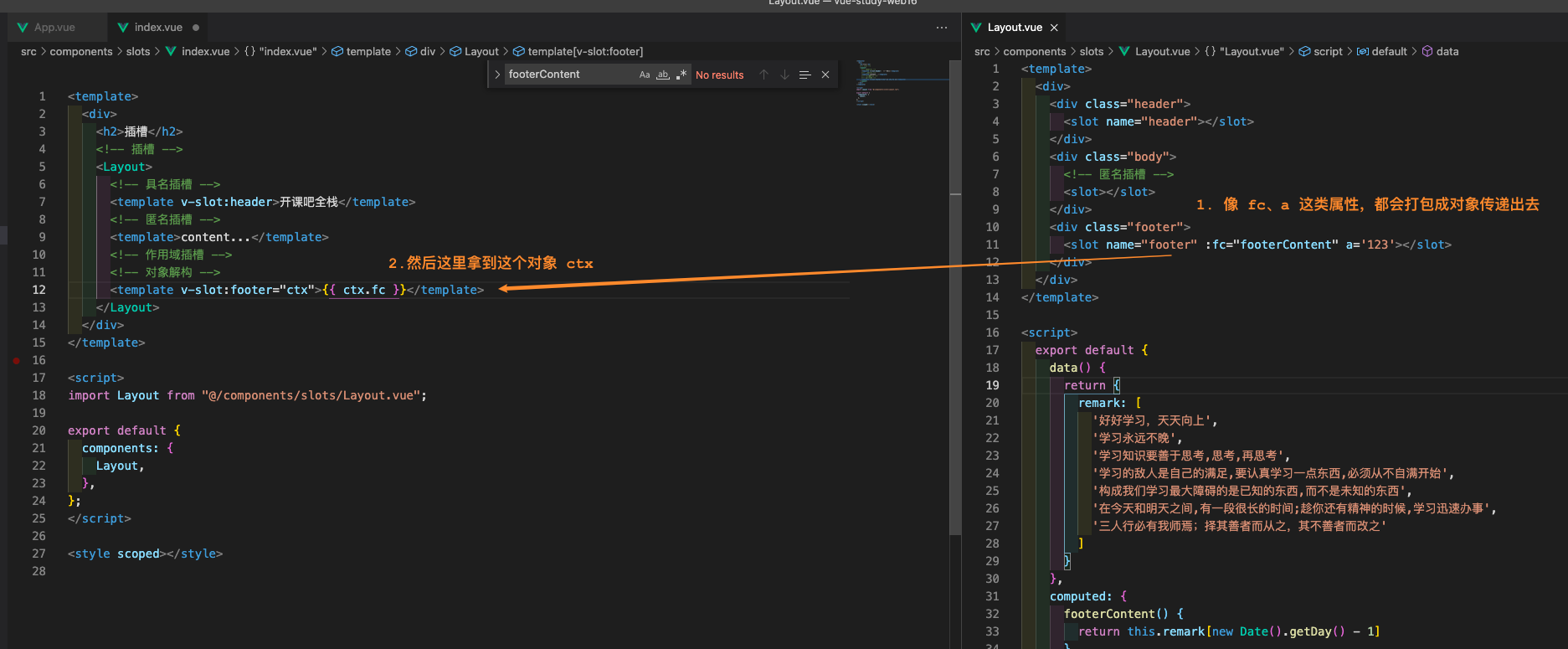The height and width of the screenshot is (649, 1568).
Task: Toggle Match Case in the find widget
Action: [645, 75]
